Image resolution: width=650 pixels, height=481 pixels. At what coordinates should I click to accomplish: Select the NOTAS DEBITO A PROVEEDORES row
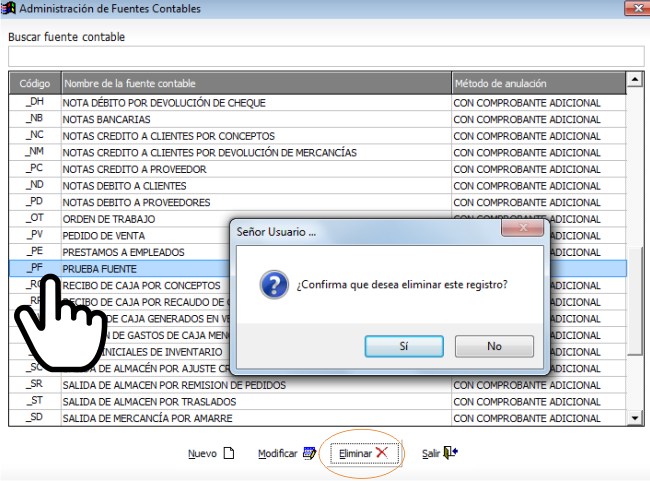tap(318, 202)
